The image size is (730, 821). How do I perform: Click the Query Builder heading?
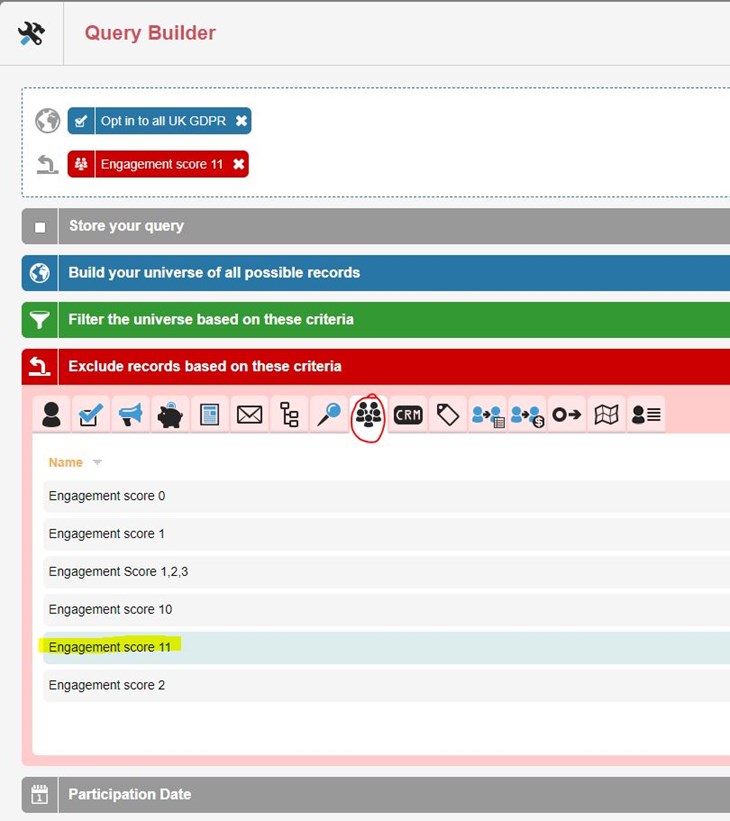(x=150, y=33)
